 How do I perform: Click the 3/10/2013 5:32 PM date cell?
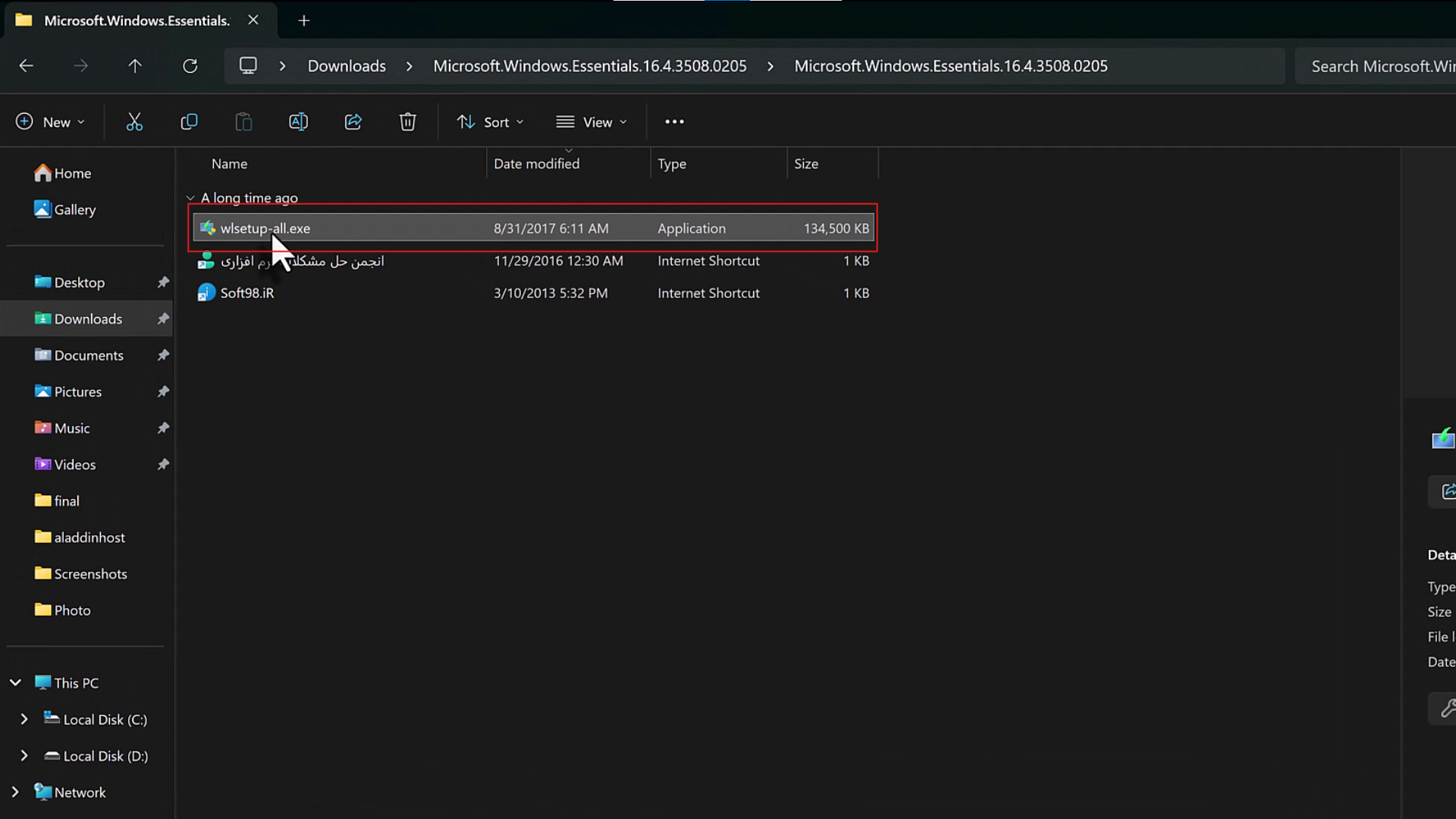[551, 293]
